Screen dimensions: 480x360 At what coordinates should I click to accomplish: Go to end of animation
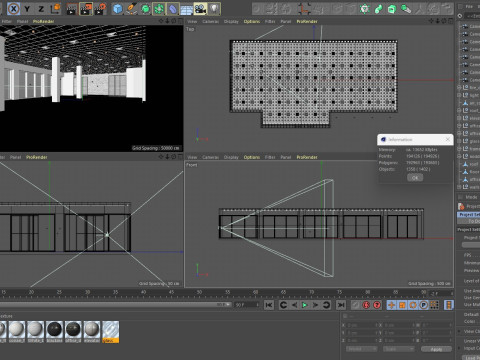[341, 305]
